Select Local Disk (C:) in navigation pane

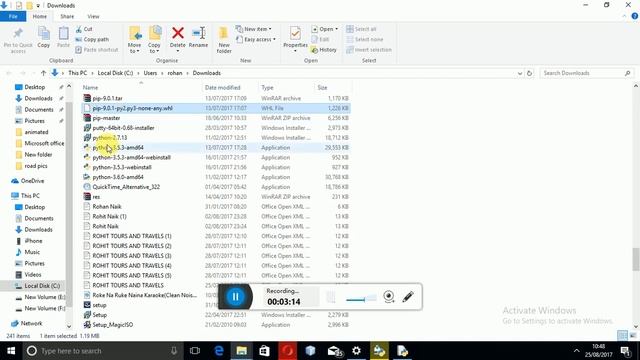[x=38, y=286]
